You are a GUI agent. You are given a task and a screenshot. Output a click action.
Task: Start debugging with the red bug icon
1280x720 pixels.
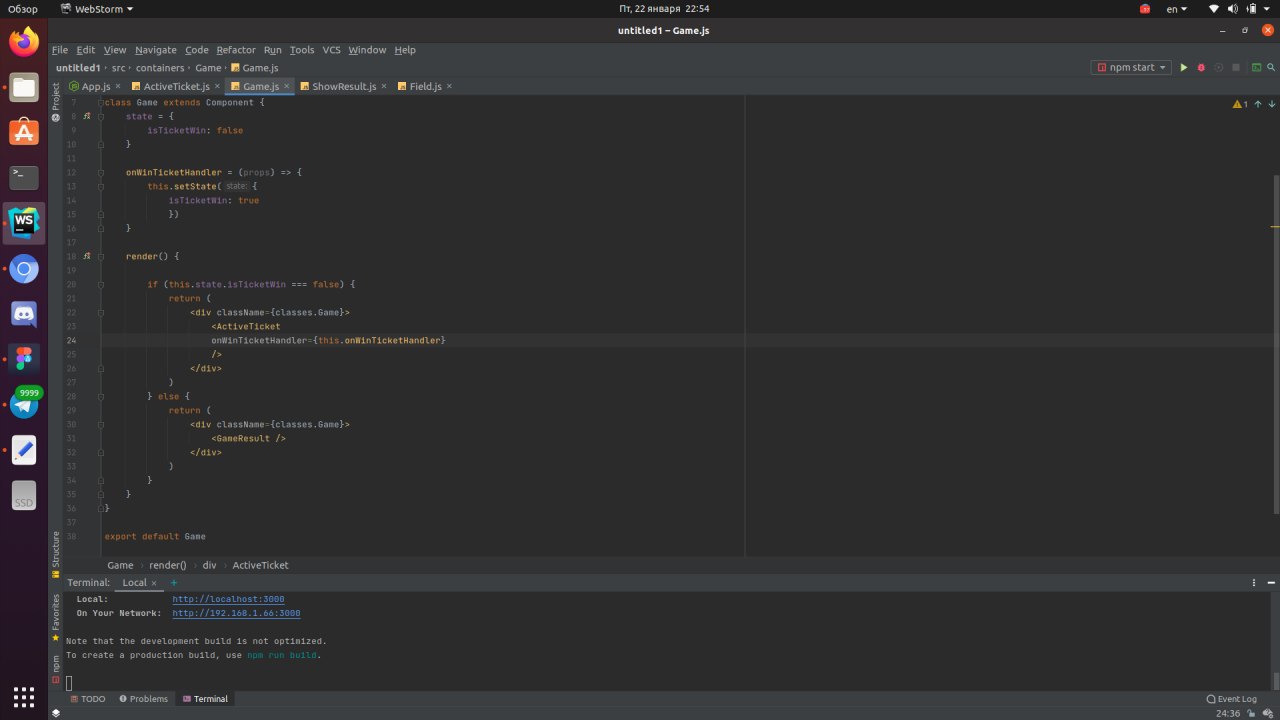[x=1201, y=68]
